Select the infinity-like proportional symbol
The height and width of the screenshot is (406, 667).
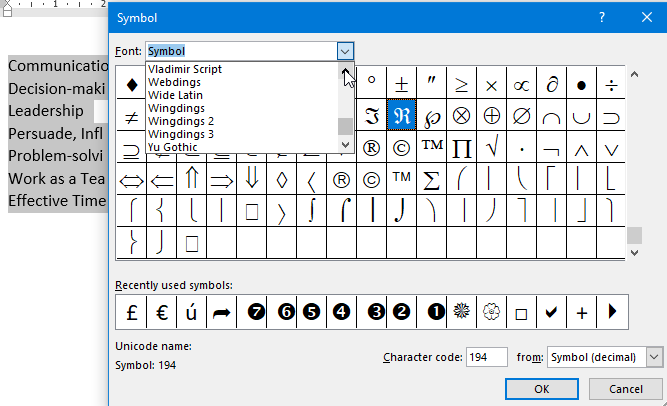point(521,84)
